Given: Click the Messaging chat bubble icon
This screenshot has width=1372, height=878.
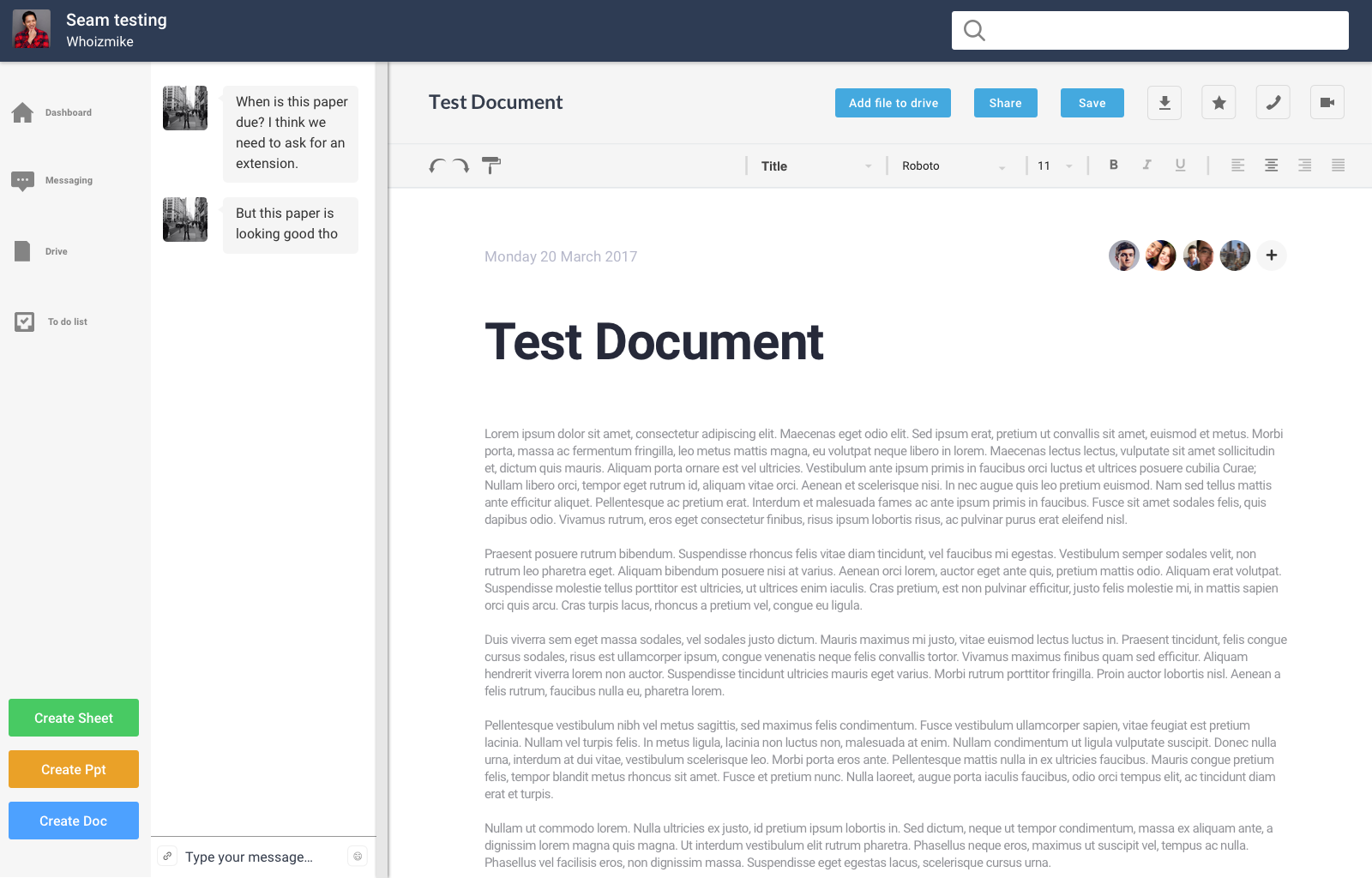Looking at the screenshot, I should (23, 180).
